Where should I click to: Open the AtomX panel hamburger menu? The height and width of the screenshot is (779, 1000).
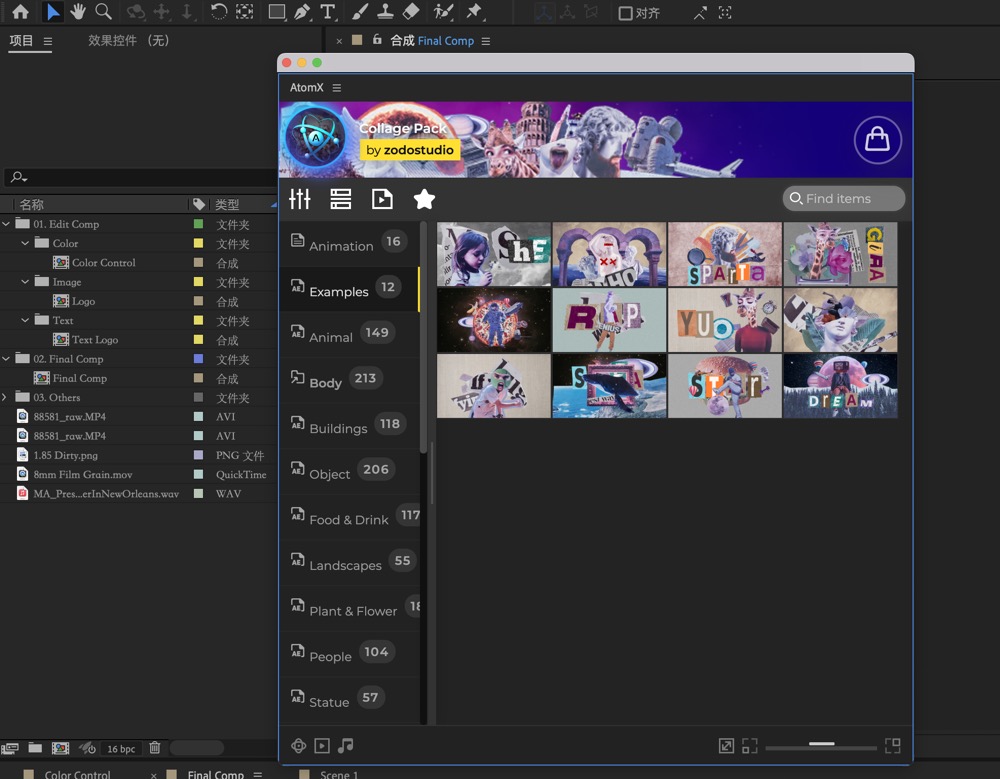point(337,88)
